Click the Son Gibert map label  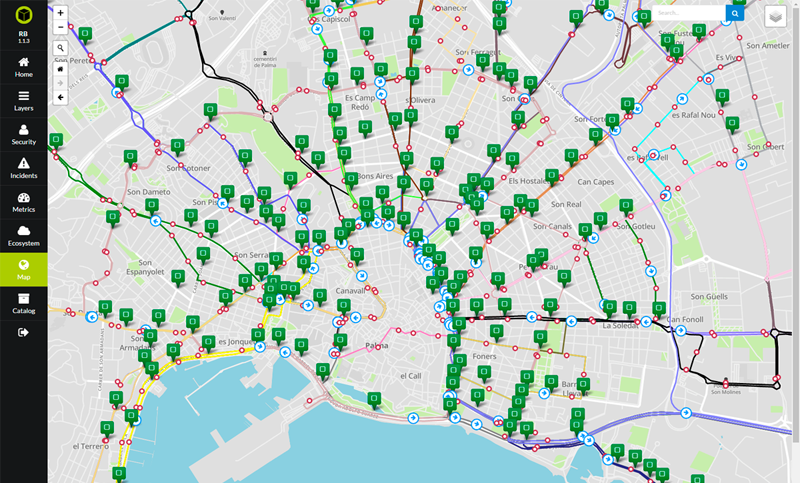tap(765, 147)
